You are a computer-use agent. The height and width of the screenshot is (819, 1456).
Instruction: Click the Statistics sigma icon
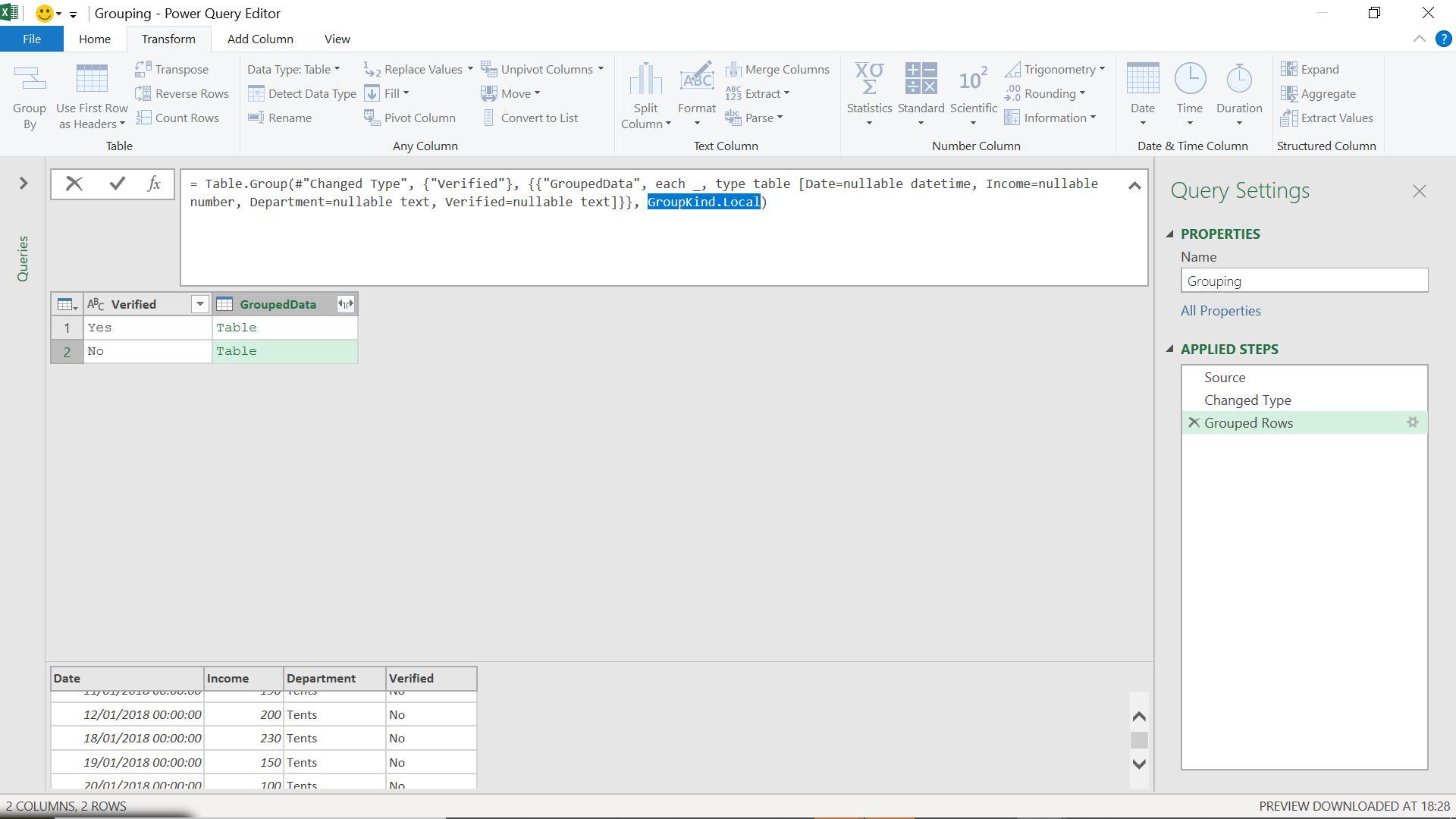[x=869, y=79]
